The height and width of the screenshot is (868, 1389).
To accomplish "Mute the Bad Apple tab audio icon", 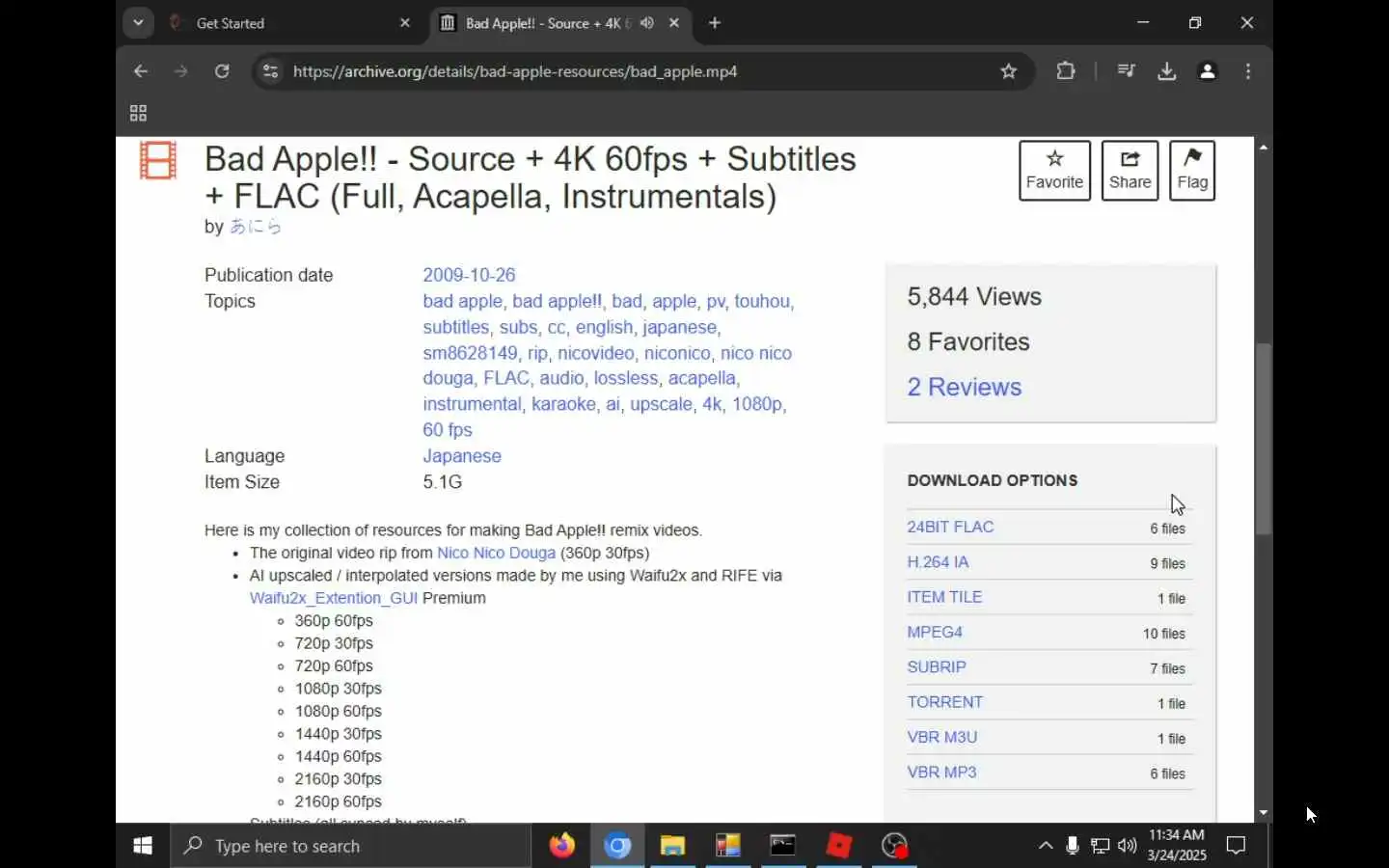I will [647, 23].
